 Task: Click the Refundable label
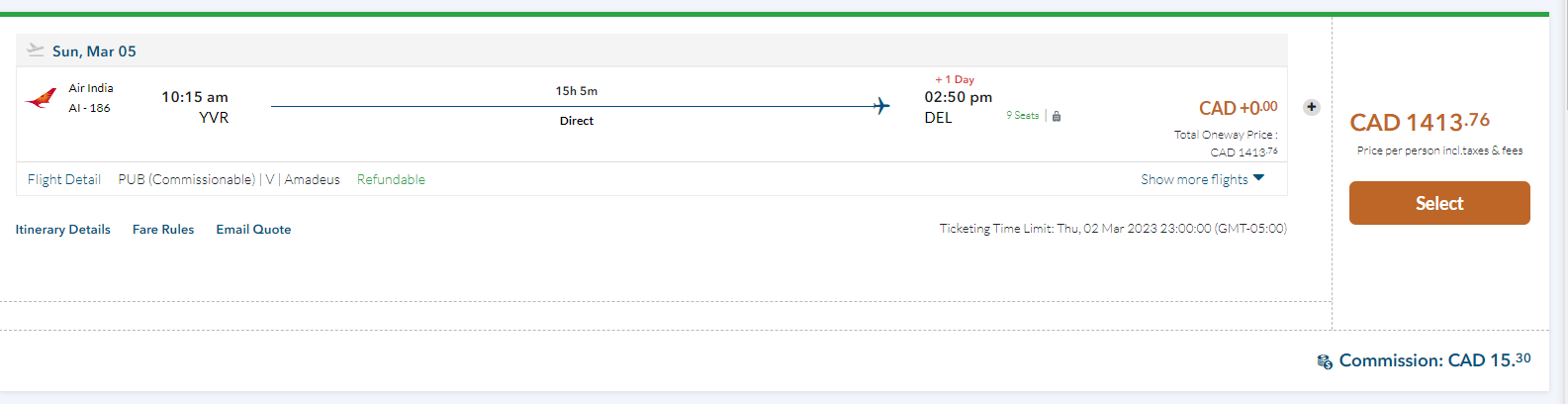point(391,179)
